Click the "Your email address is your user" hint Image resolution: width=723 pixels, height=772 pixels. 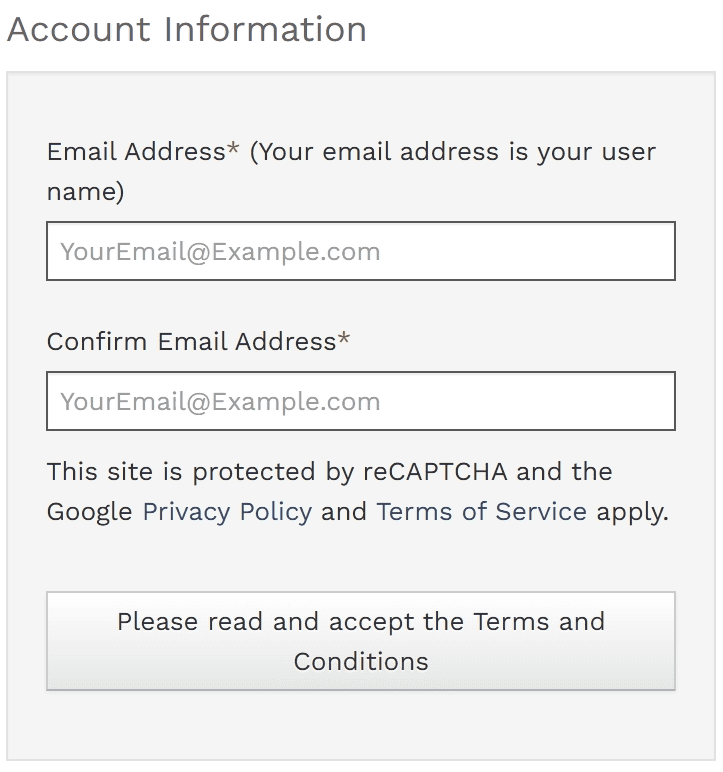(452, 152)
